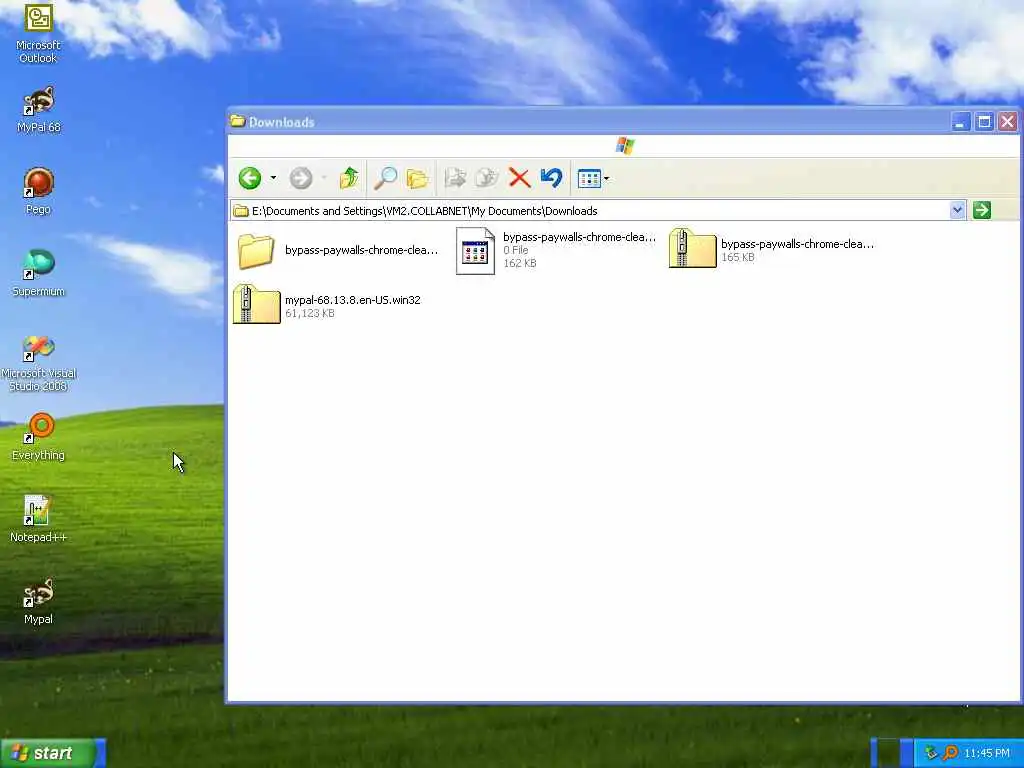The image size is (1024, 768).
Task: Click the magnifier icon in system tray
Action: [950, 753]
